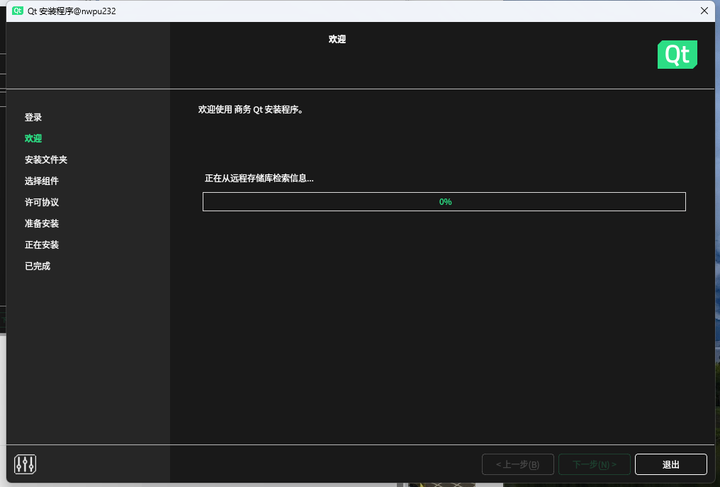The image size is (720, 487).
Task: Click the 下一步(N) button
Action: tap(594, 465)
